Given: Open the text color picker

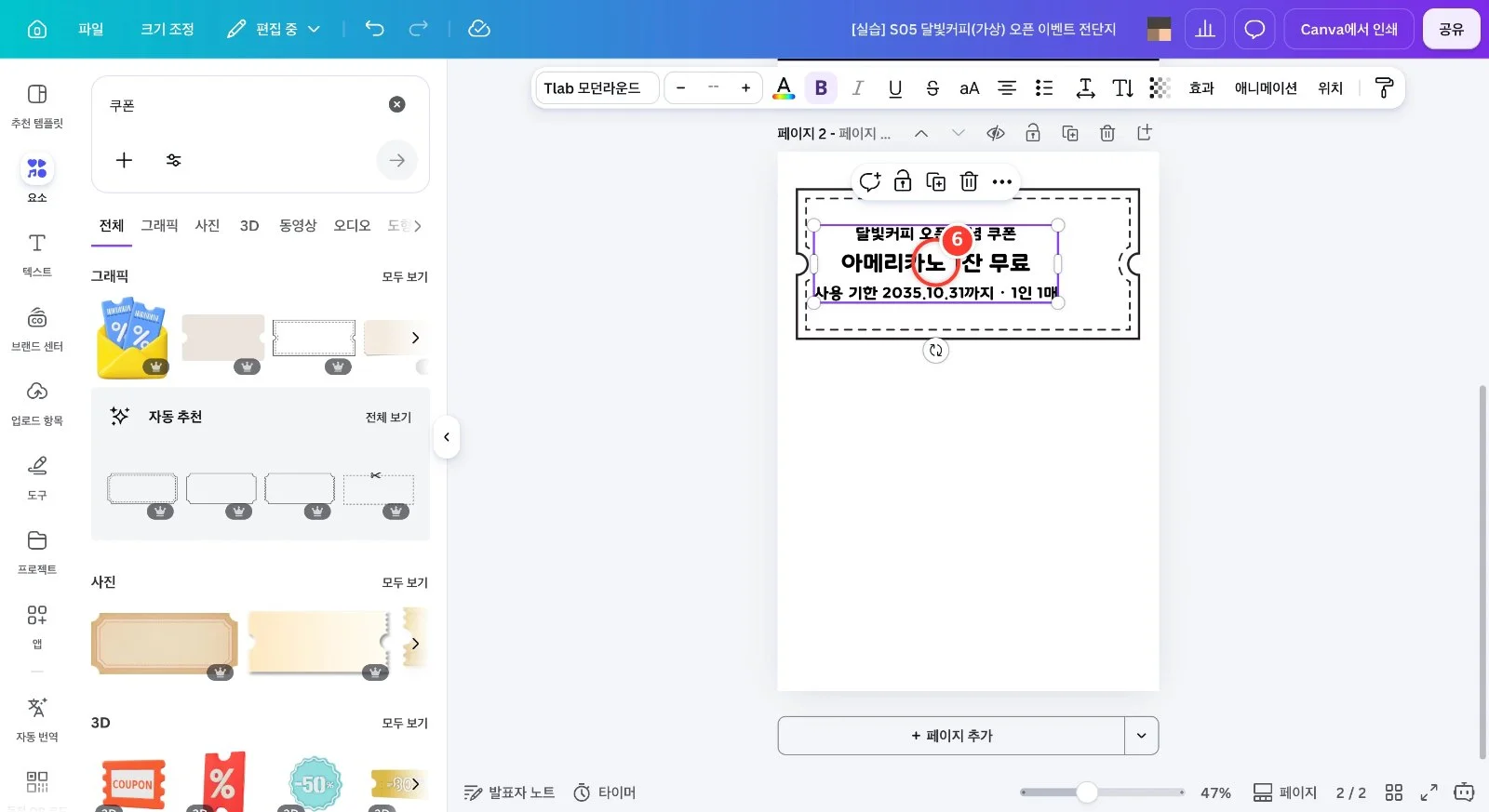Looking at the screenshot, I should click(784, 87).
